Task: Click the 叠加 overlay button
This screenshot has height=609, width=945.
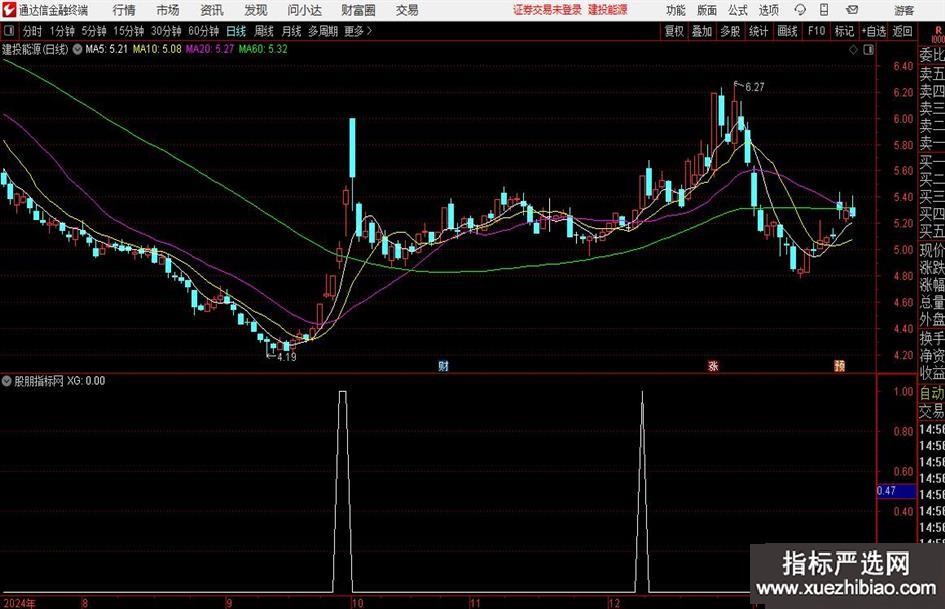Action: (x=702, y=31)
